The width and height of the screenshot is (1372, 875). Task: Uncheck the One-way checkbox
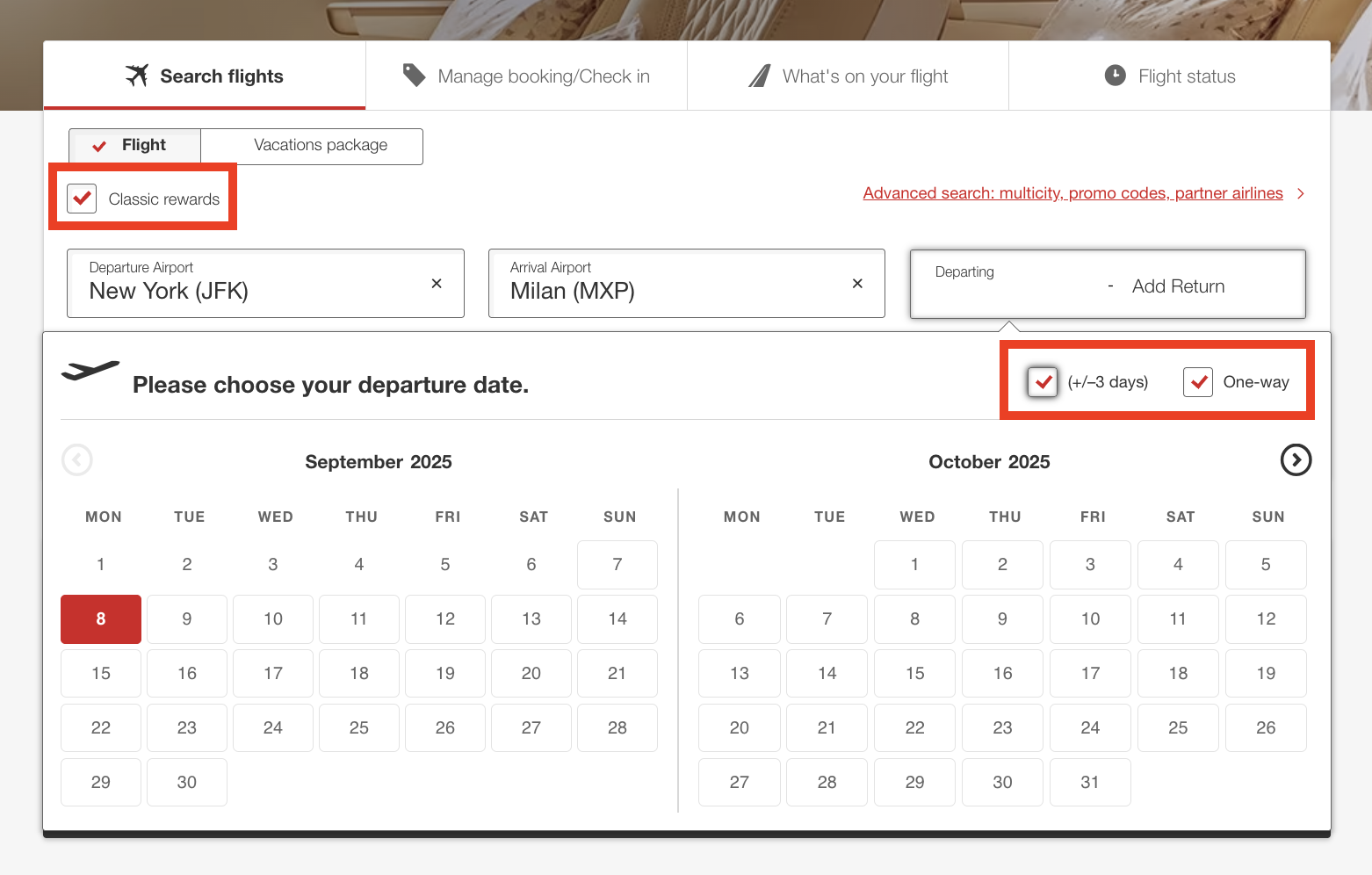(1198, 382)
